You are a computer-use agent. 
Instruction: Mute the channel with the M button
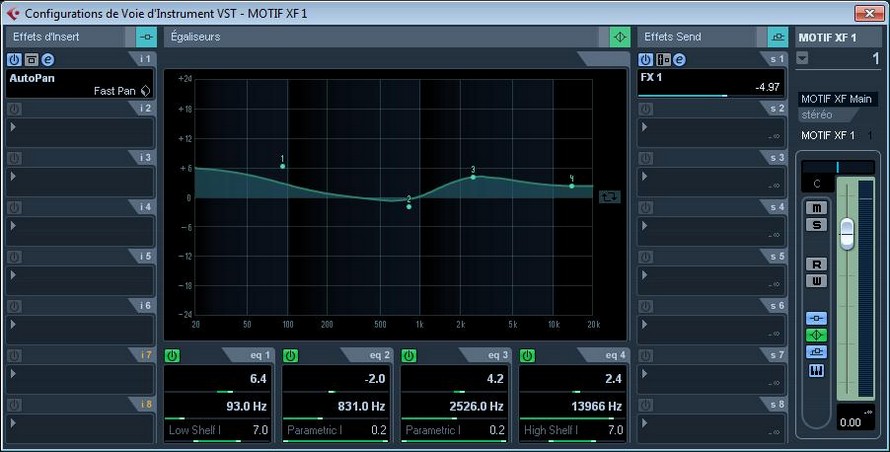[816, 208]
